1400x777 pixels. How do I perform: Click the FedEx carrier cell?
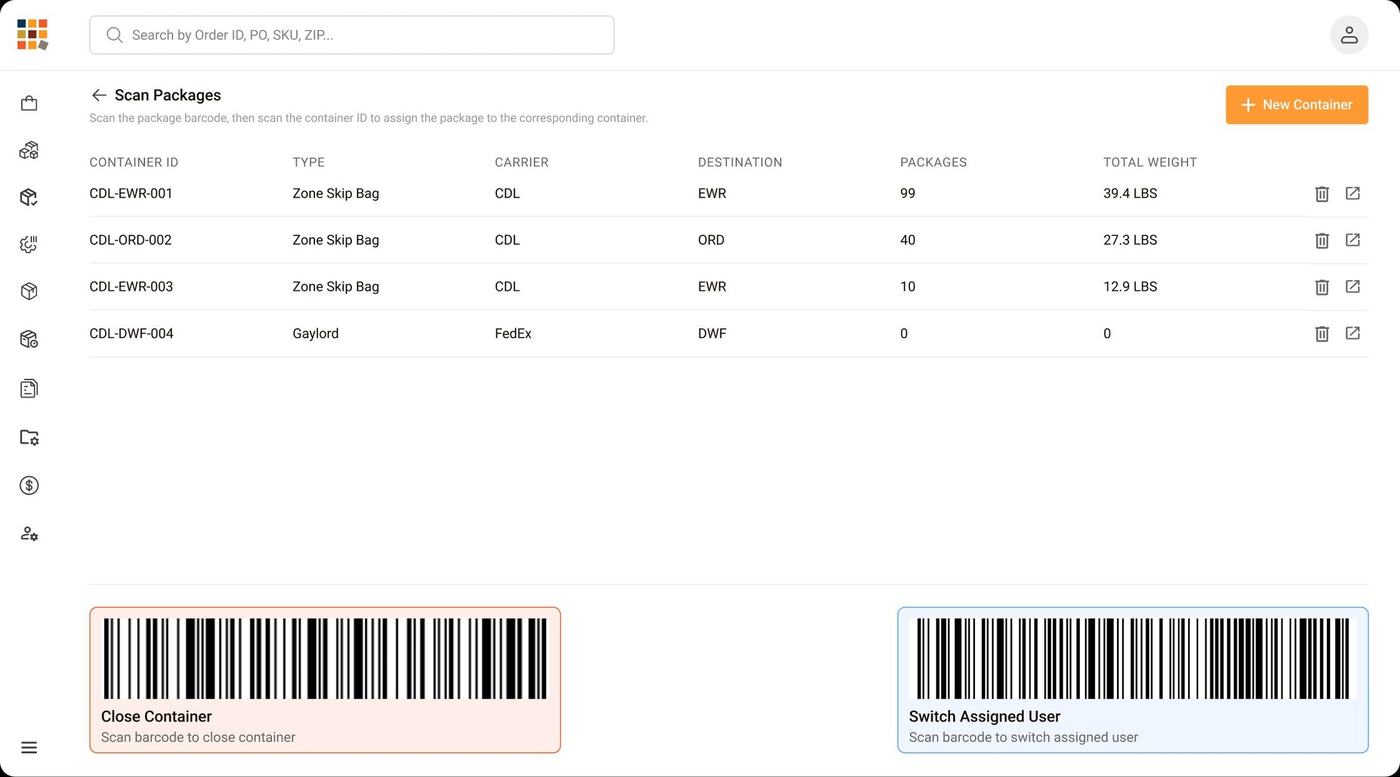(513, 333)
